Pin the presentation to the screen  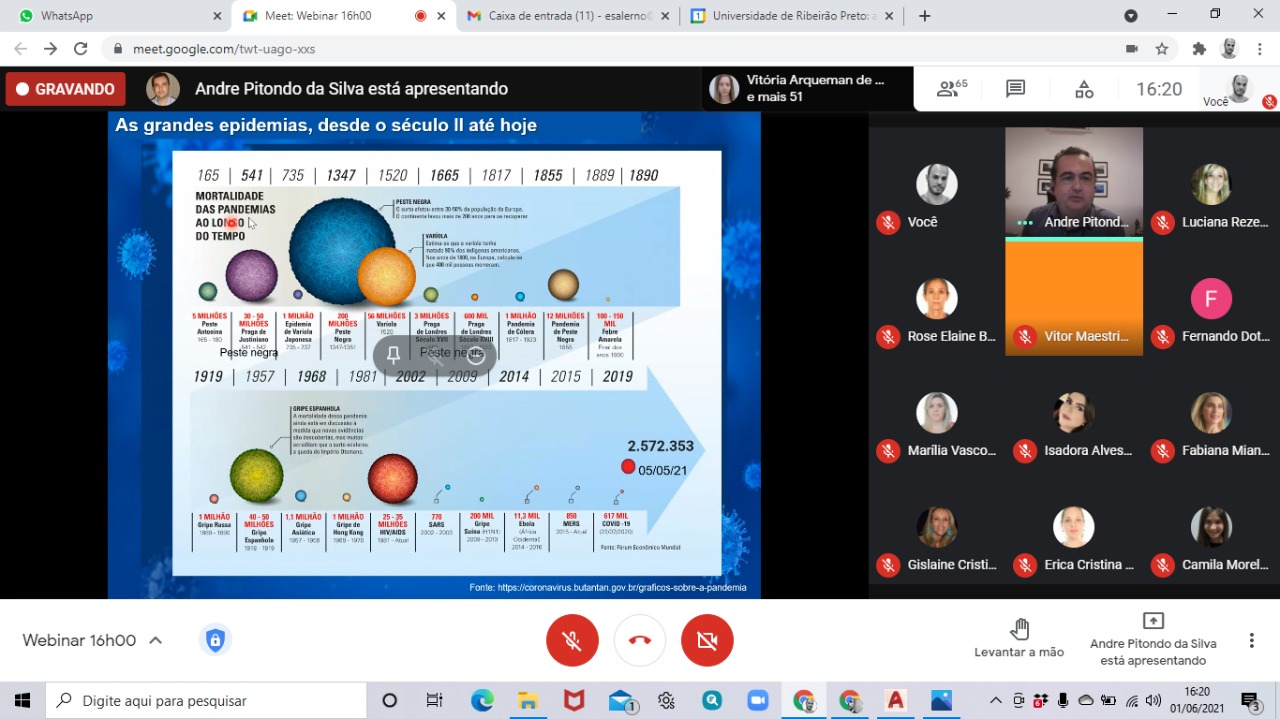[x=394, y=354]
